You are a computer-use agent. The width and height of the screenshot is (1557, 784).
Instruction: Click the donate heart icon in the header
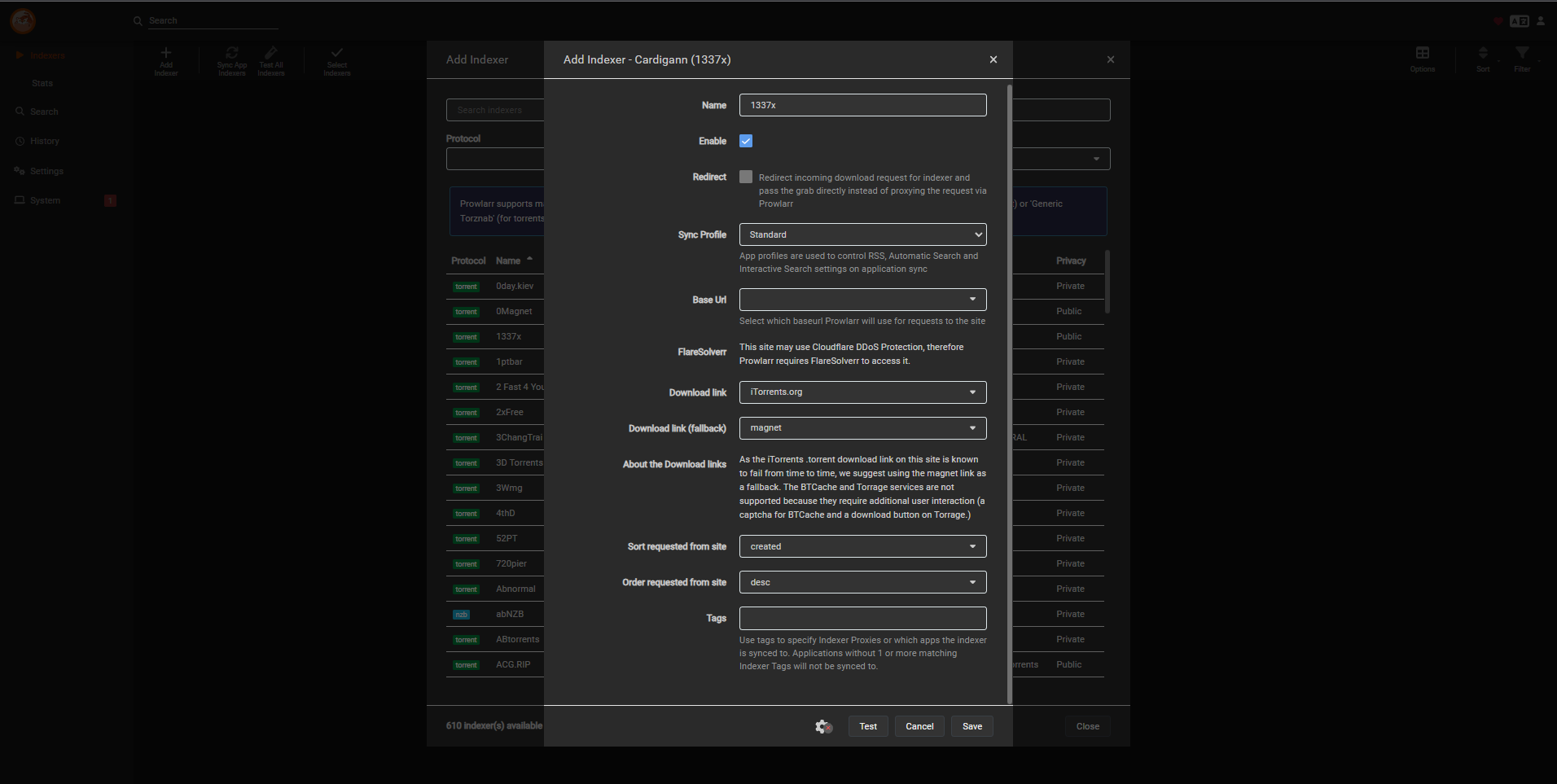[x=1498, y=21]
